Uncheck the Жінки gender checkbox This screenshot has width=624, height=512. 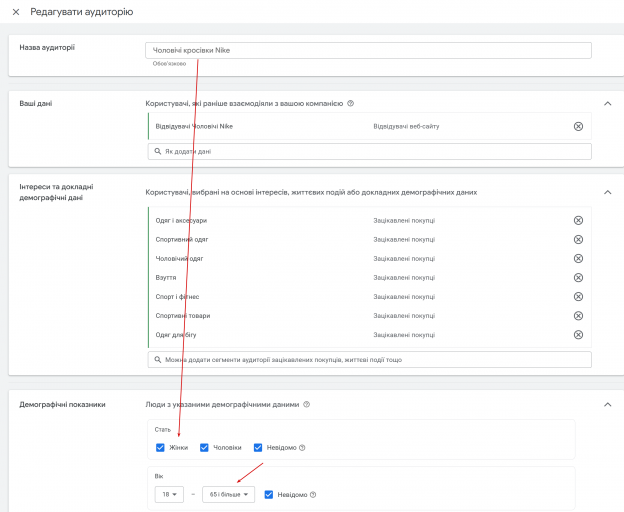pyautogui.click(x=160, y=448)
